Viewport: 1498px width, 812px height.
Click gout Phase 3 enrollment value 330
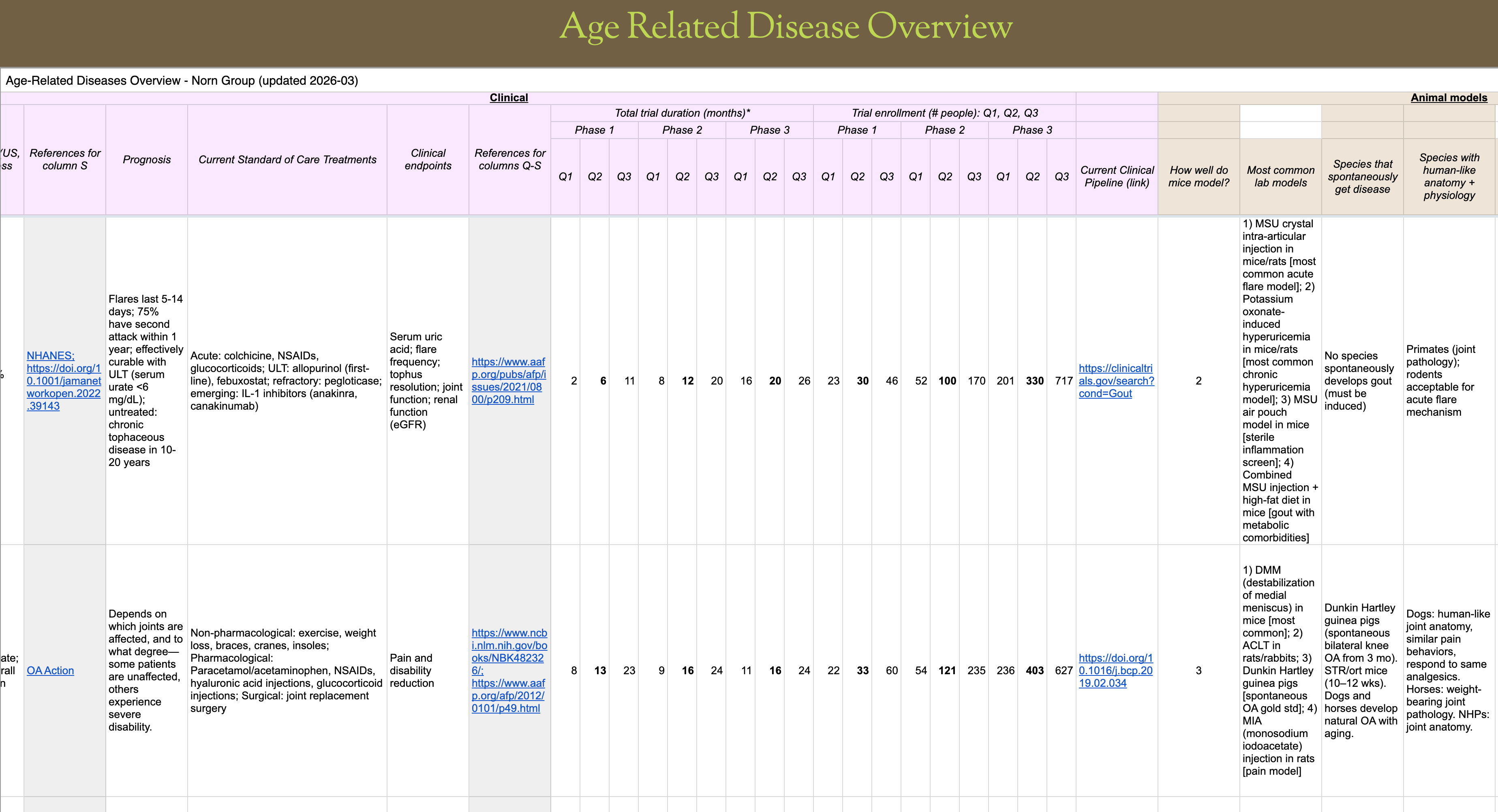1034,381
